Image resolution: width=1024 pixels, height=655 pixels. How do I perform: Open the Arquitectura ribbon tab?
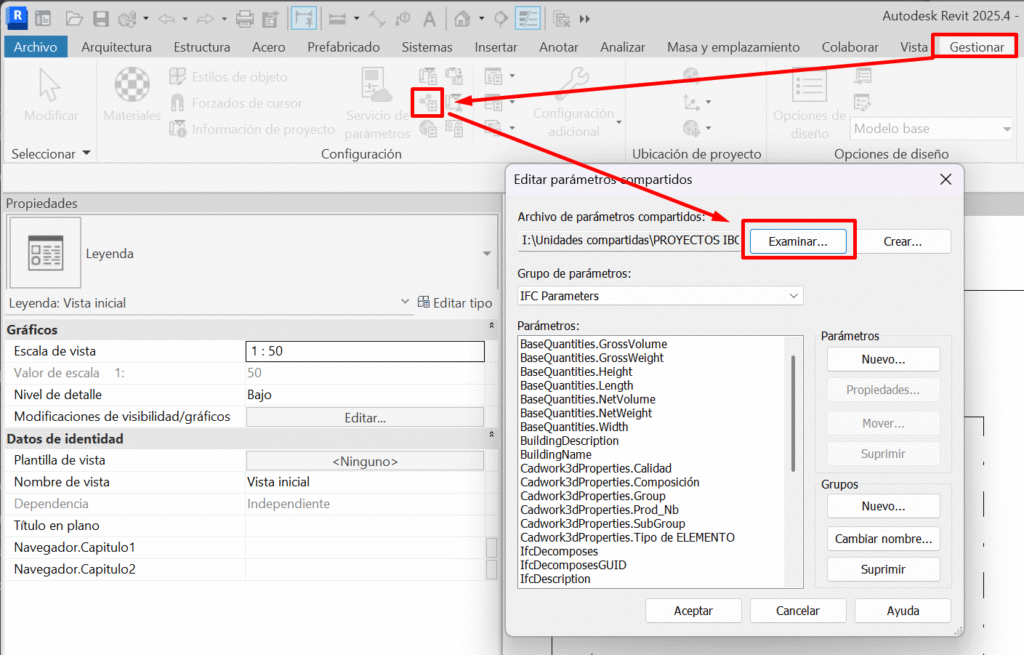point(116,47)
